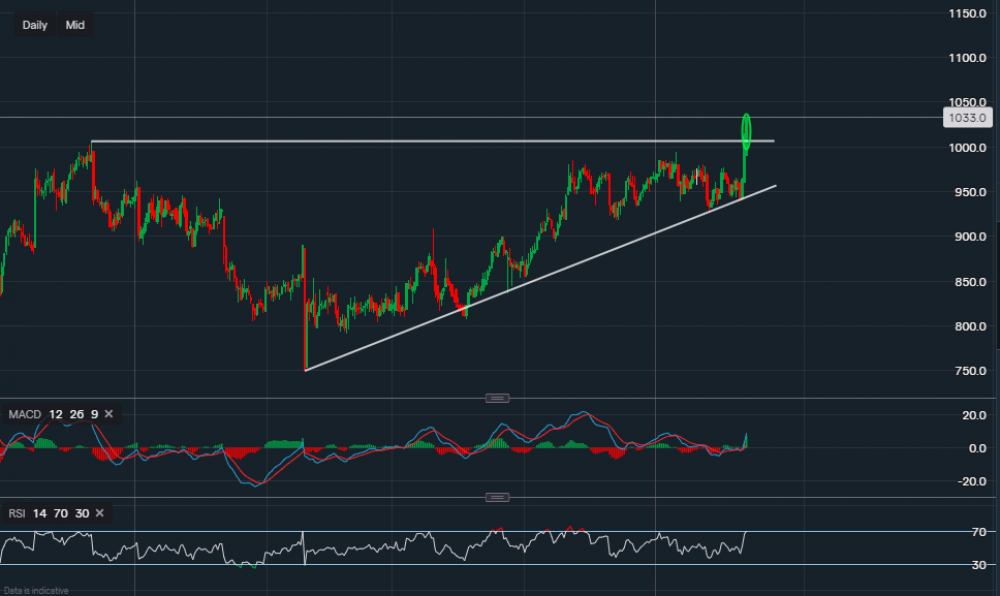
Task: Select the horizontal resistance line
Action: (400, 141)
